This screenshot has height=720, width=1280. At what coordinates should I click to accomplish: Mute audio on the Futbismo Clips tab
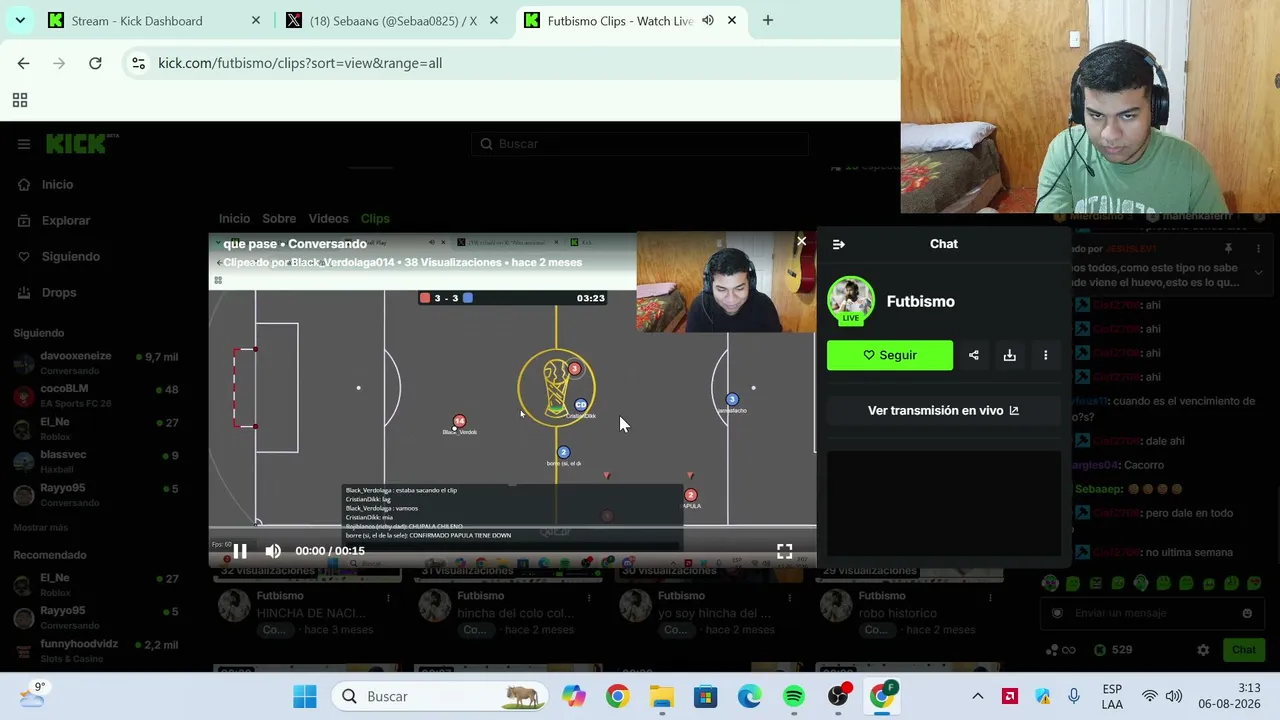pos(708,20)
